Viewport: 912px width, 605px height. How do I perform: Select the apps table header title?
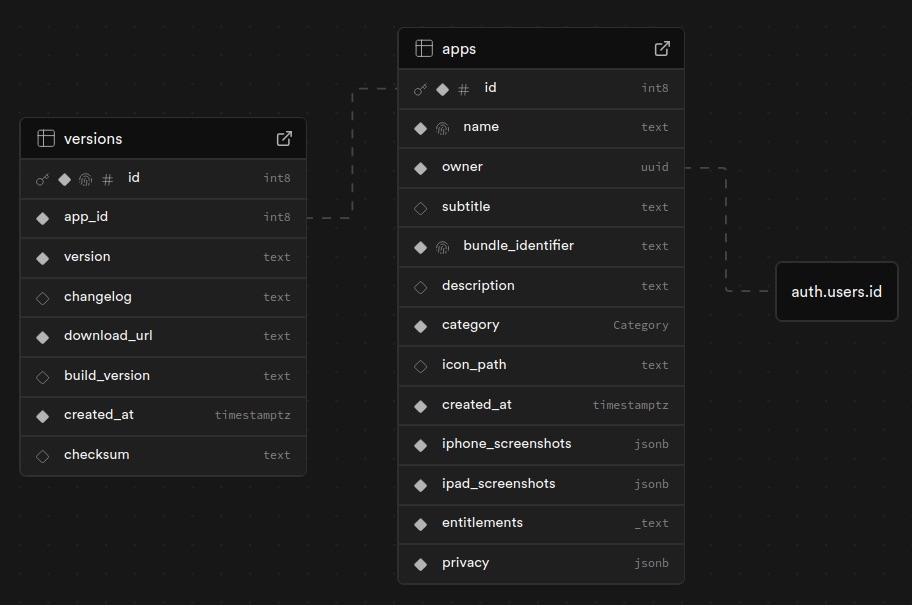(x=459, y=49)
